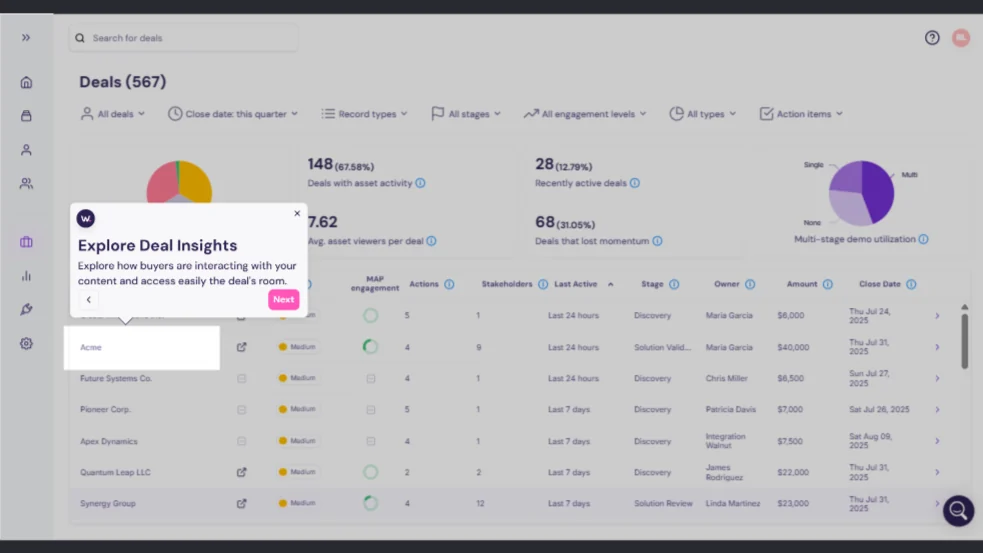This screenshot has height=553, width=983.
Task: Expand the Apex Dynamics row chevron
Action: pos(937,441)
